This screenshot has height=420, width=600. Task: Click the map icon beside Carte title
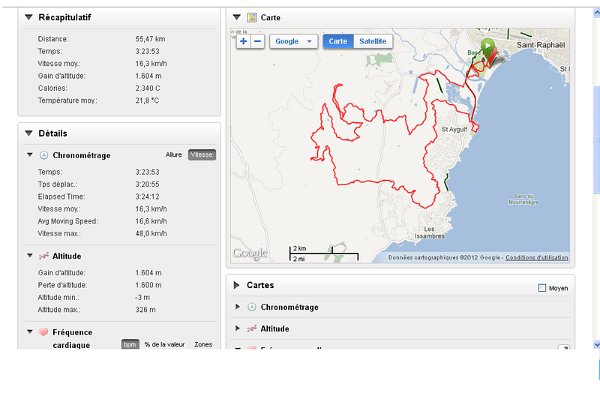tap(251, 17)
